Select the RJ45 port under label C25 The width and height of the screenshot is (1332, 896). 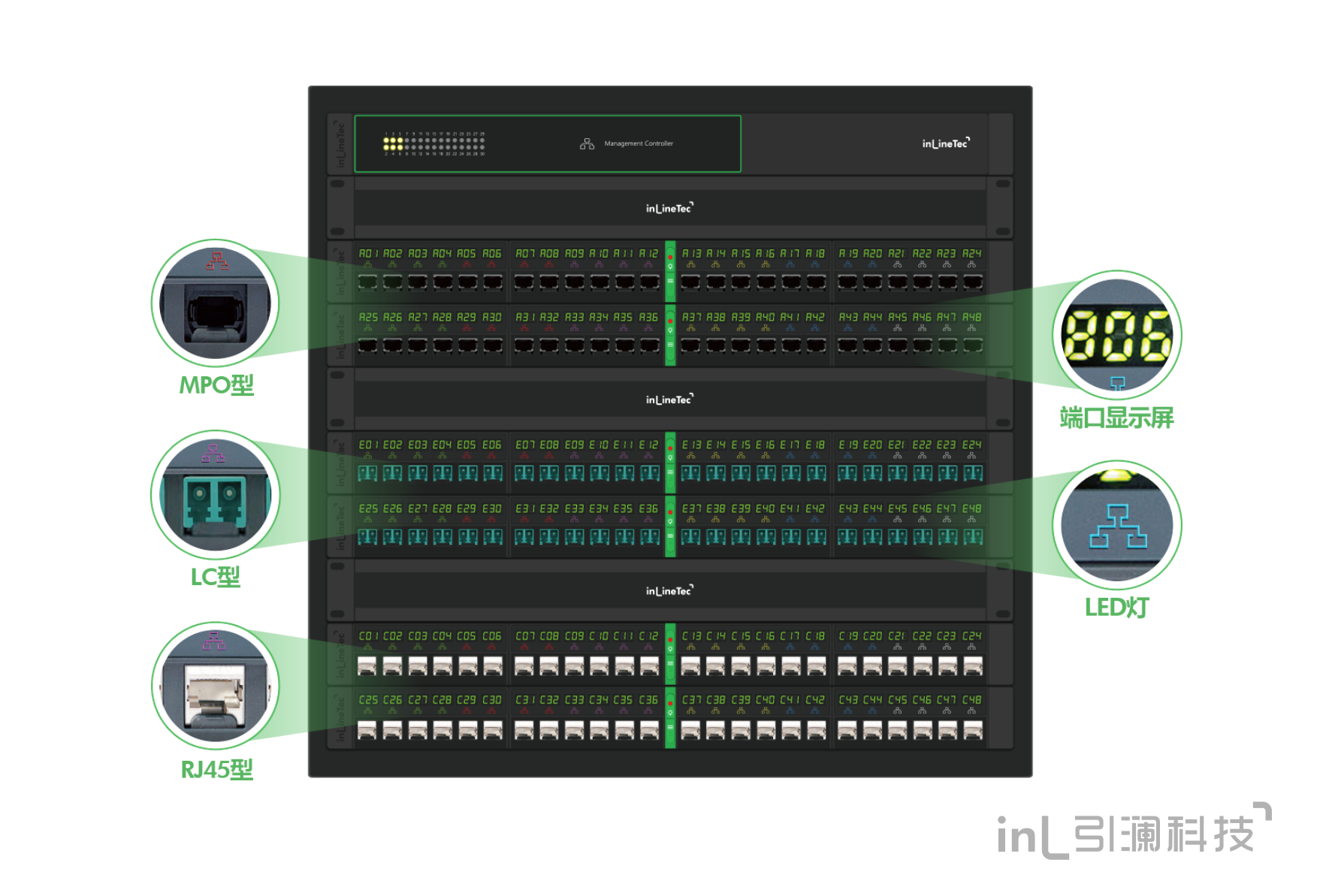click(367, 729)
